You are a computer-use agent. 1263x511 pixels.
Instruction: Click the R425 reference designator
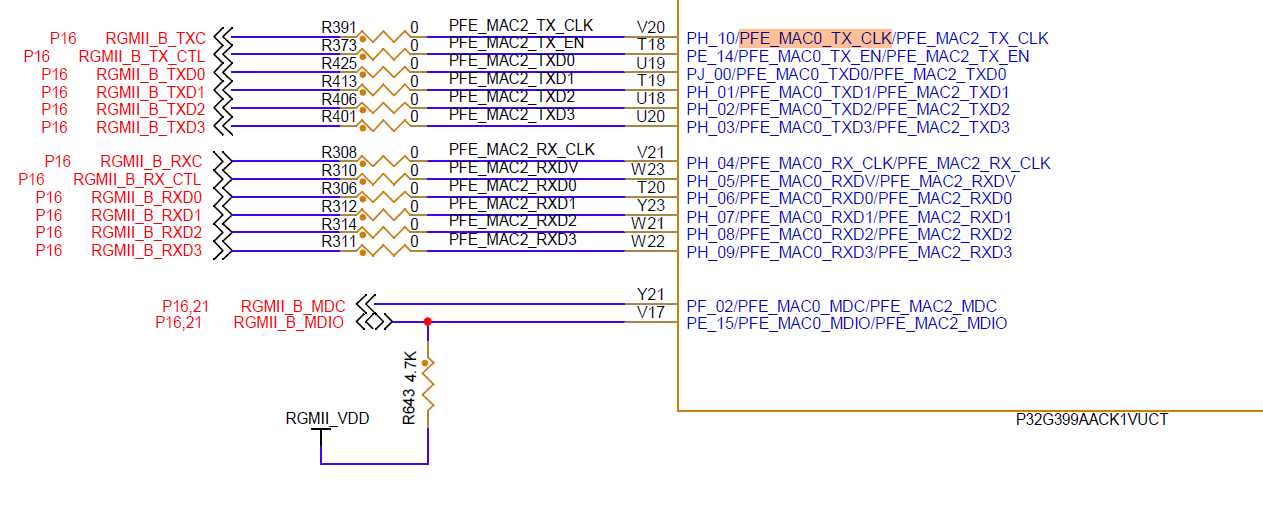click(x=339, y=62)
